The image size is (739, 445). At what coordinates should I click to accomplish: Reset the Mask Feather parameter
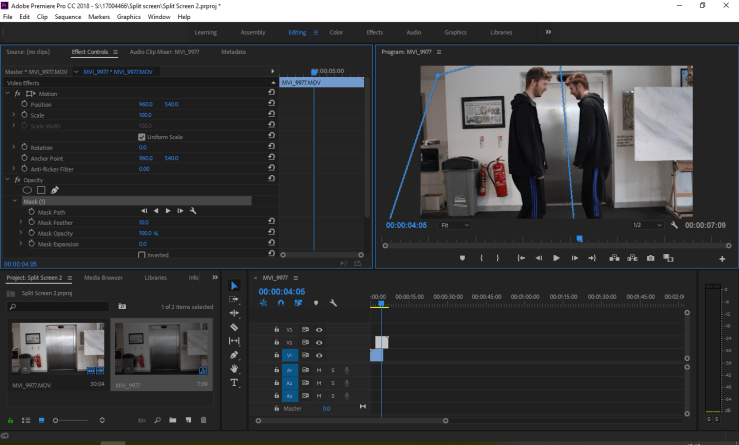271,222
